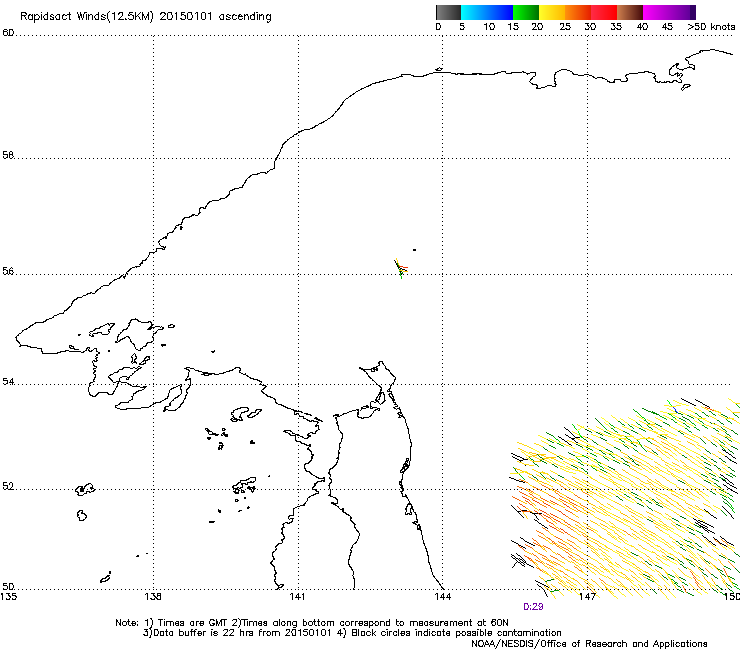Select the brown 35-40 knots legend segment
Screen dimensions: 740x650
coord(630,12)
